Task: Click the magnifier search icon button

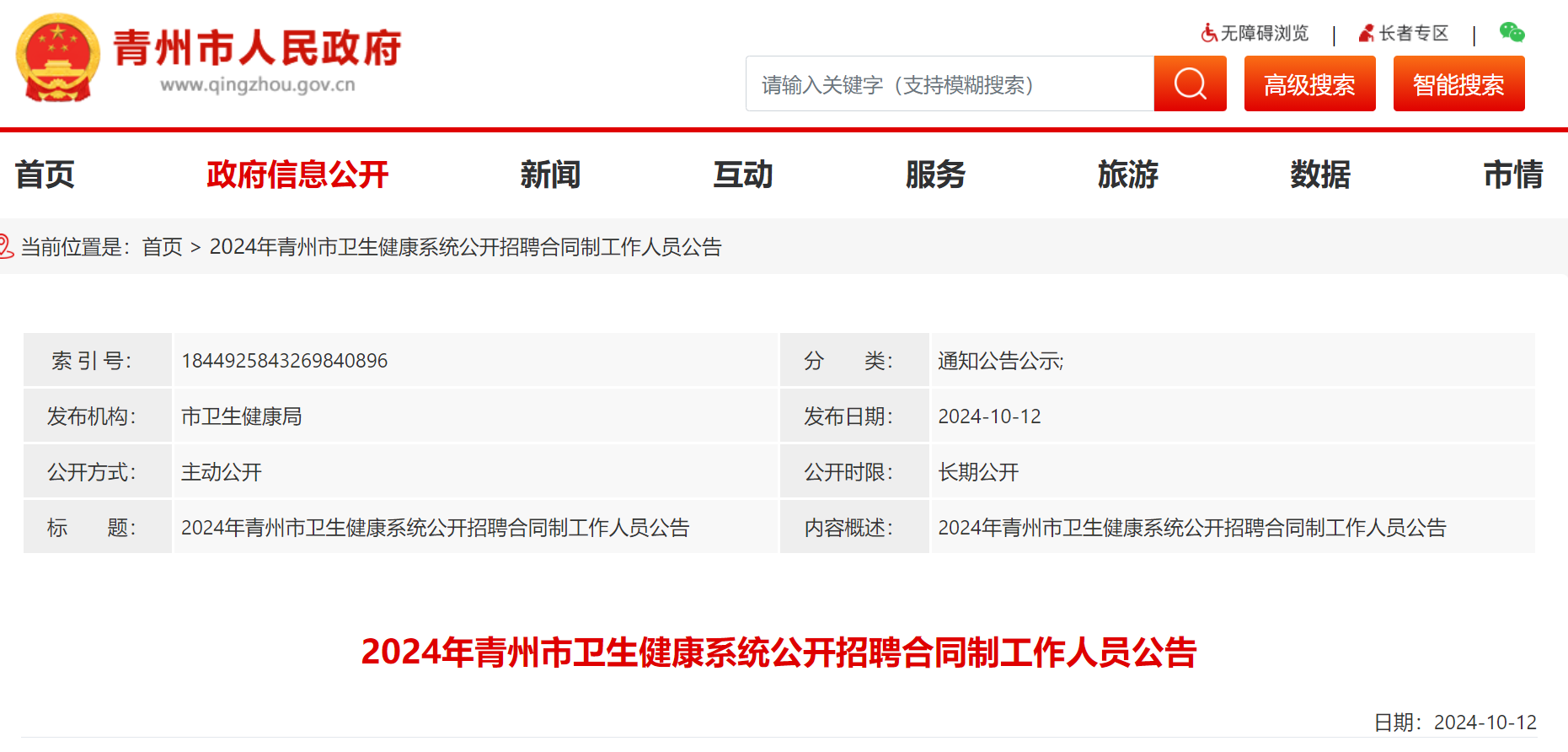Action: tap(1190, 83)
